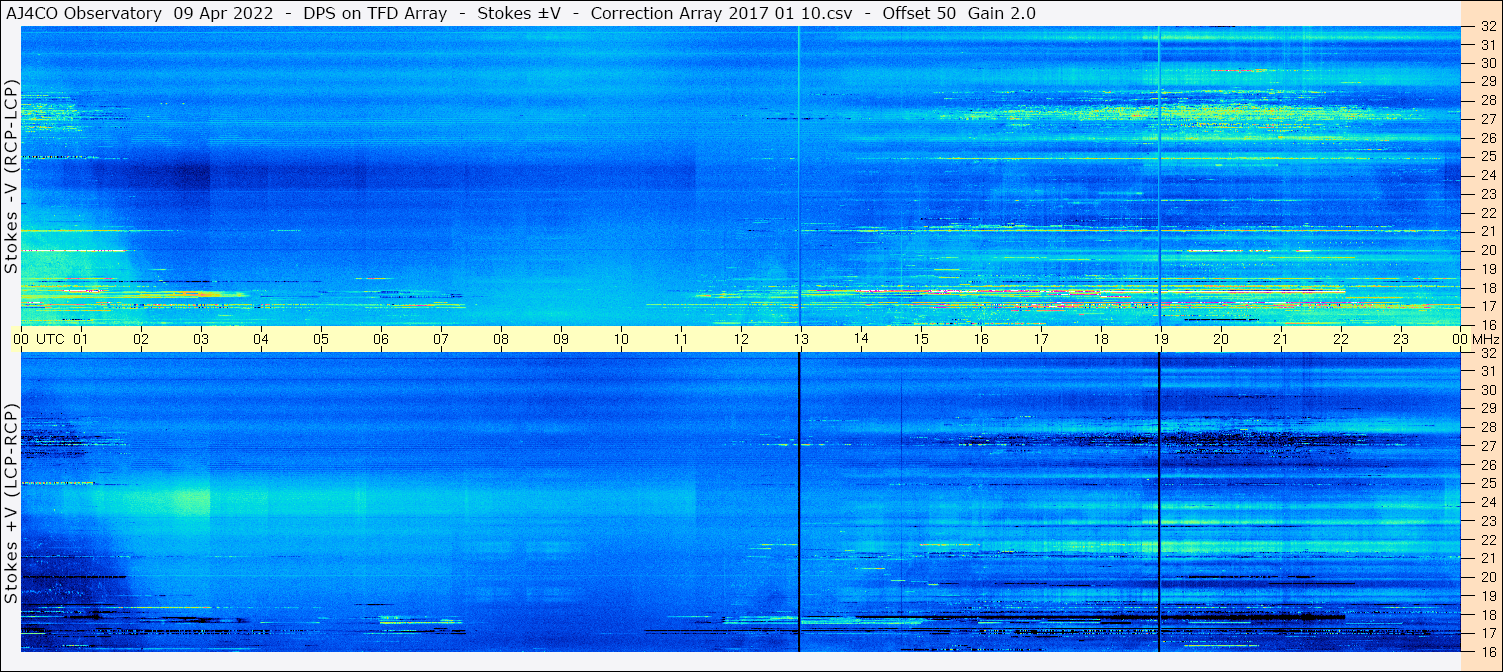Click the Correction Array 2017 01 10.csv text
The height and width of the screenshot is (672, 1503).
[x=721, y=13]
